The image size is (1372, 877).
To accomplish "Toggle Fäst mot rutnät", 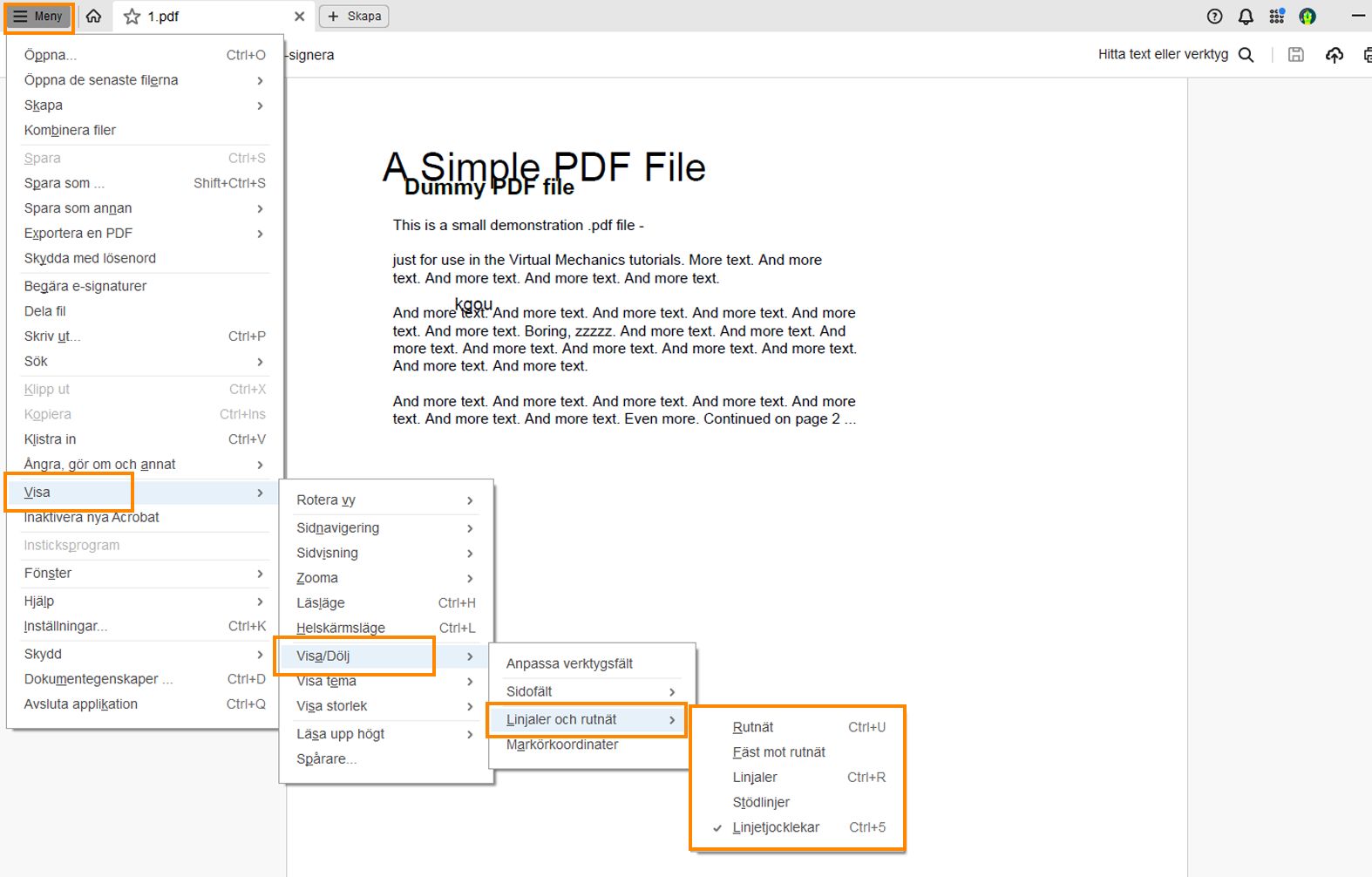I will click(798, 752).
